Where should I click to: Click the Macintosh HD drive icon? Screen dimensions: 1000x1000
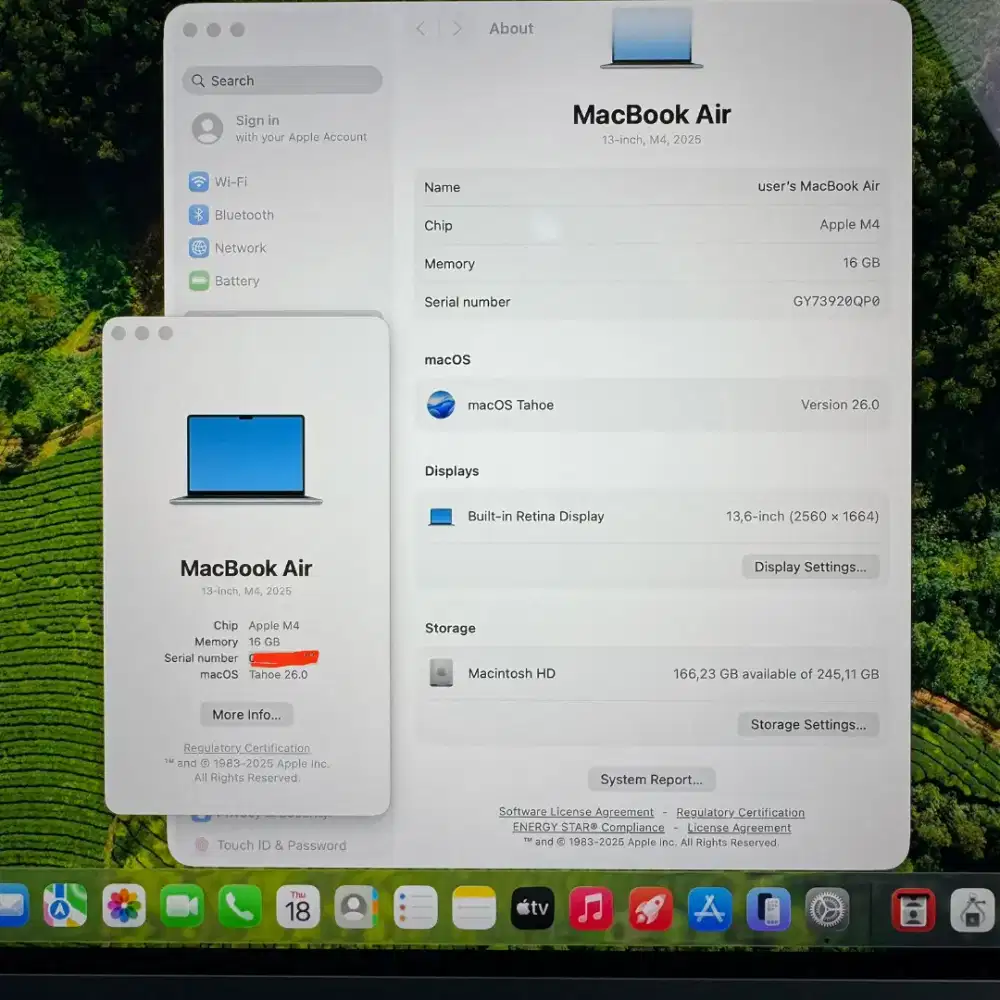coord(441,673)
